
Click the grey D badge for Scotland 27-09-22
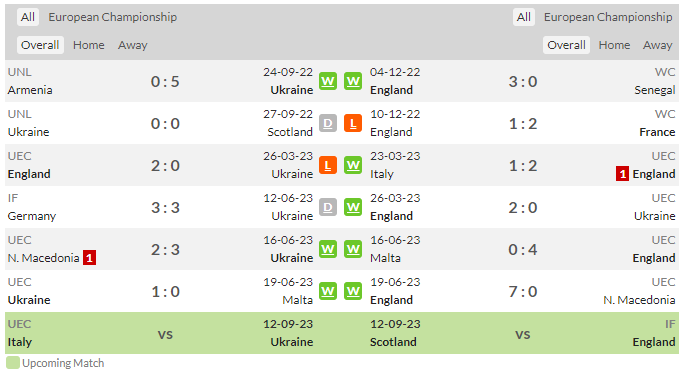click(328, 123)
